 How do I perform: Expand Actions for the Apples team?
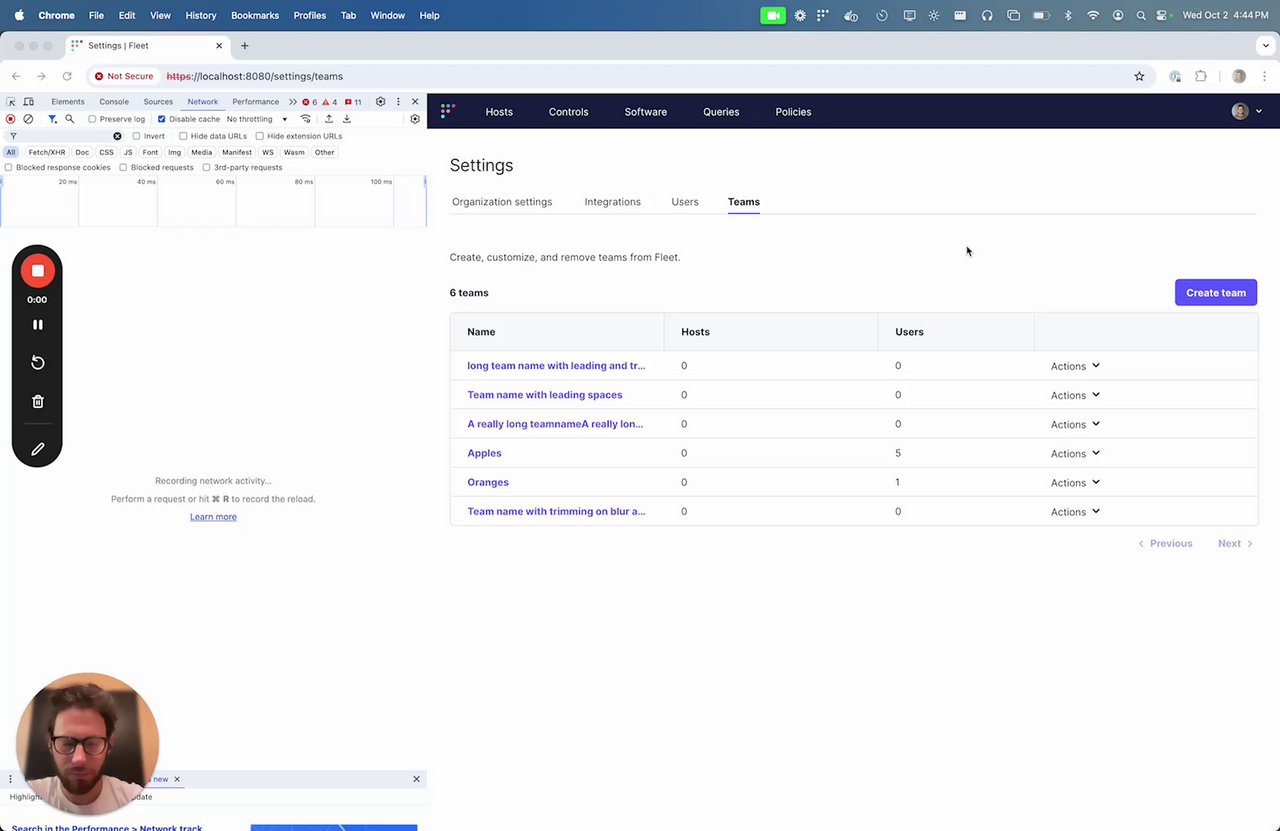pos(1075,453)
